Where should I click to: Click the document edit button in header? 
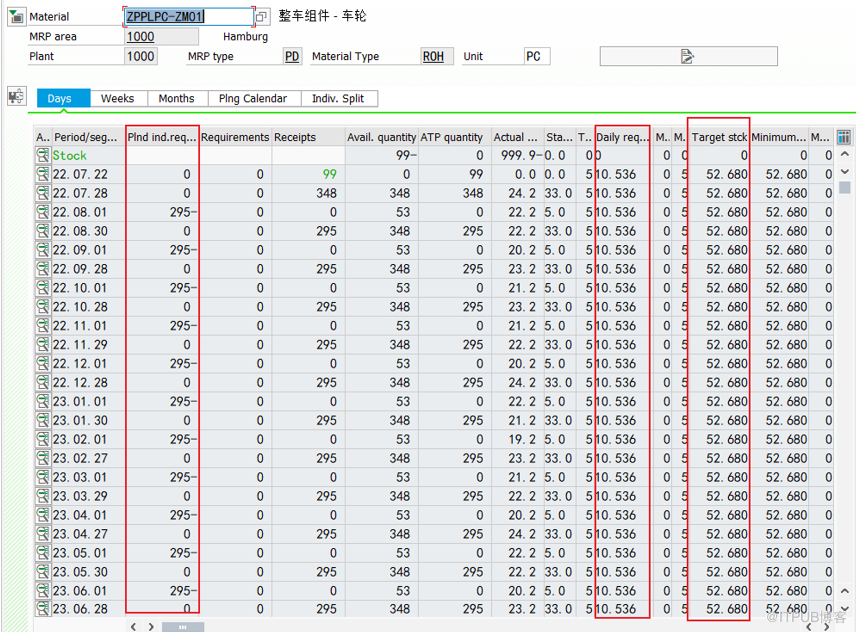(687, 56)
